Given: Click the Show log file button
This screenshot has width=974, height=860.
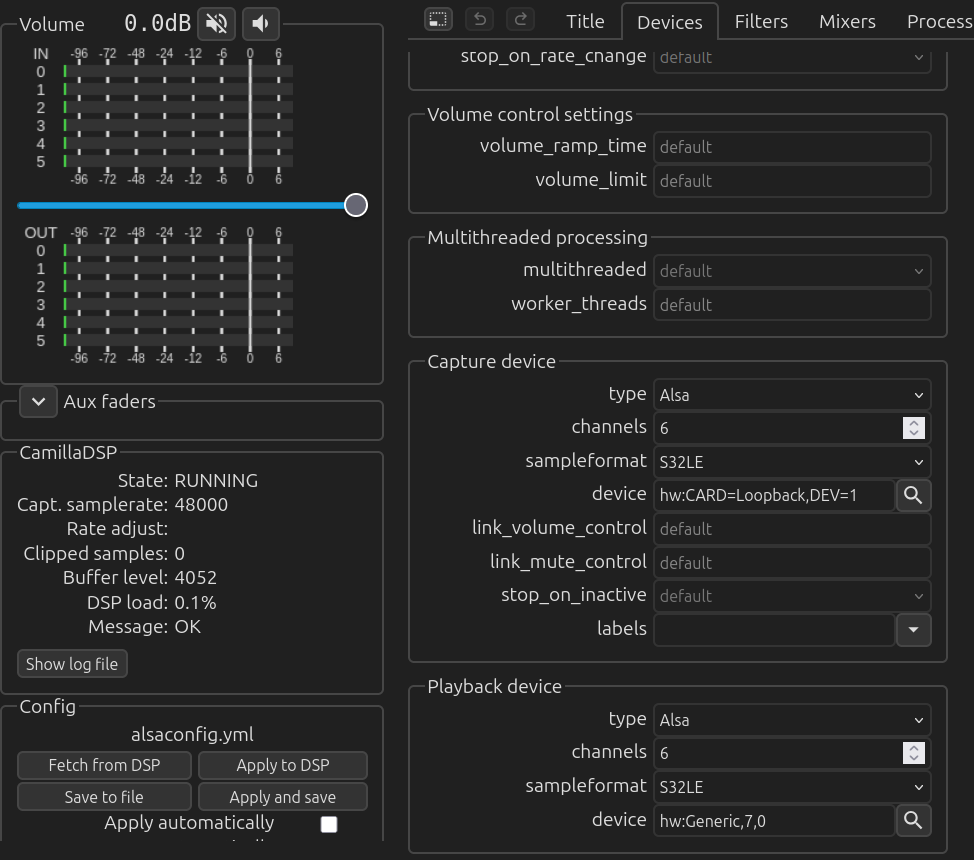Looking at the screenshot, I should [72, 664].
